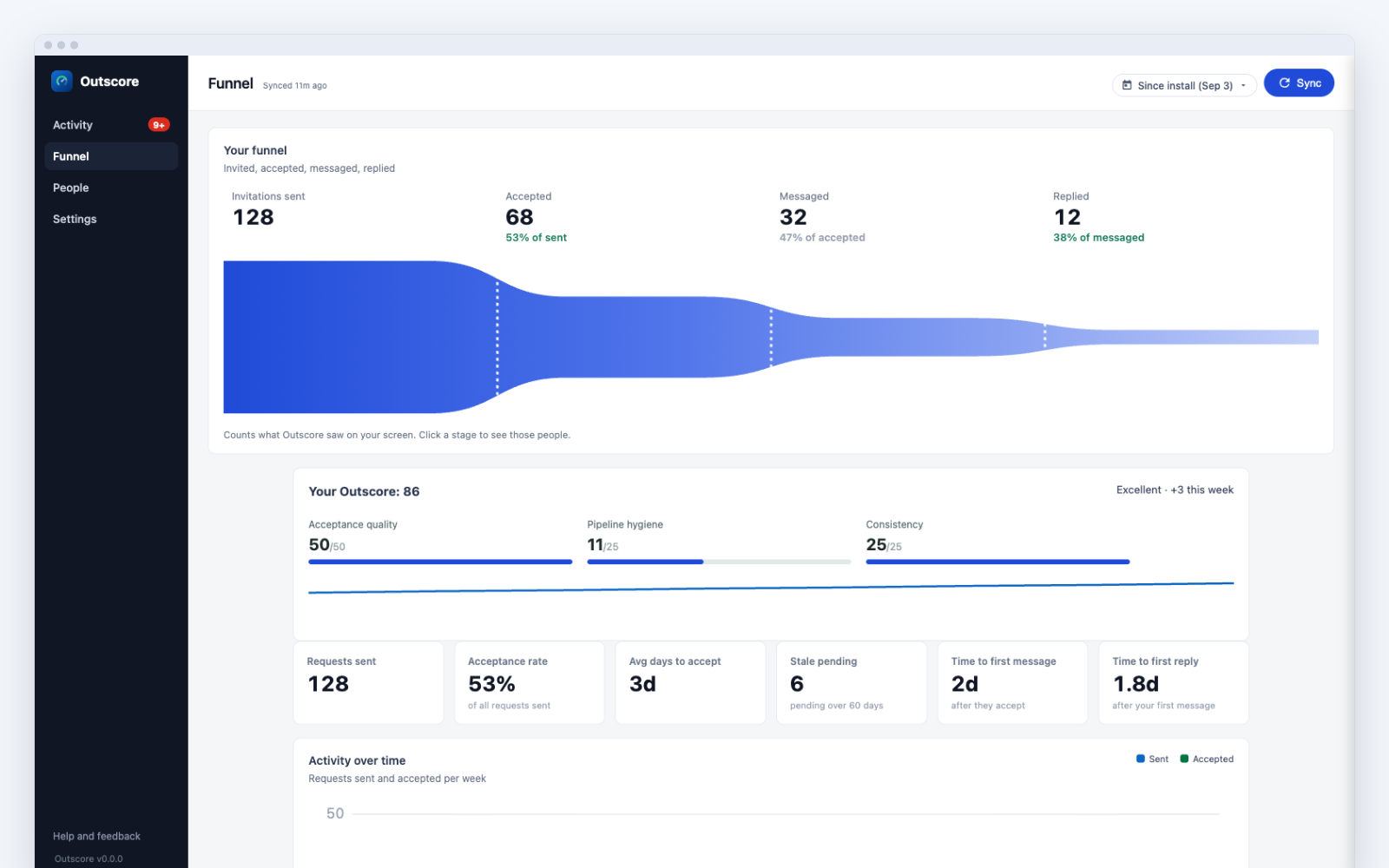Screen dimensions: 1389x868
Task: Open Settings from the sidebar
Action: coord(111,219)
